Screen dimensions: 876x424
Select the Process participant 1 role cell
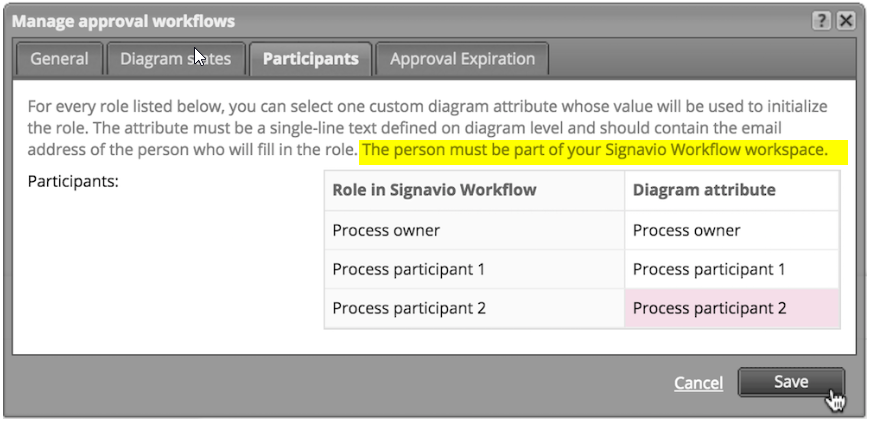[474, 269]
